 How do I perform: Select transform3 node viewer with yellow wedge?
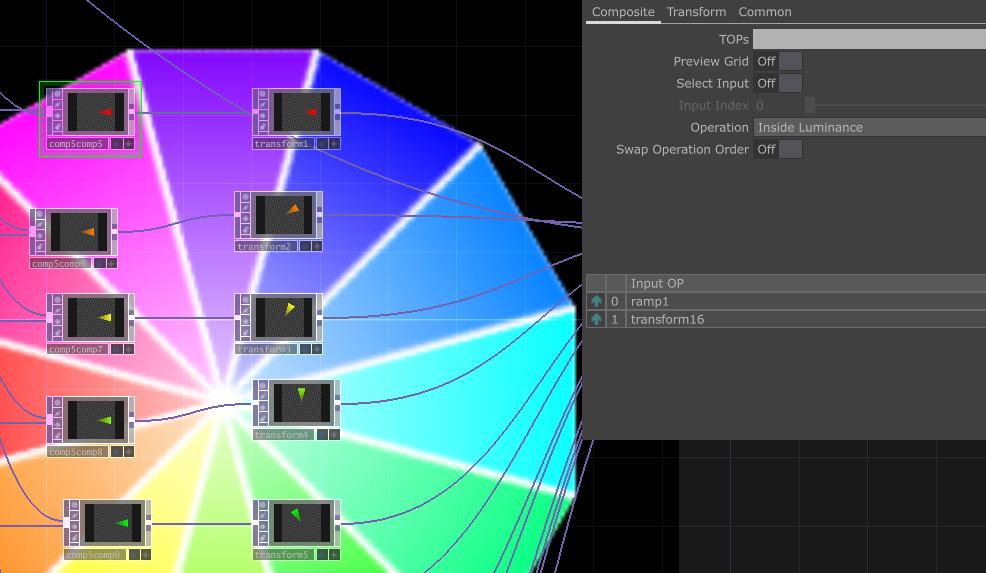click(284, 318)
